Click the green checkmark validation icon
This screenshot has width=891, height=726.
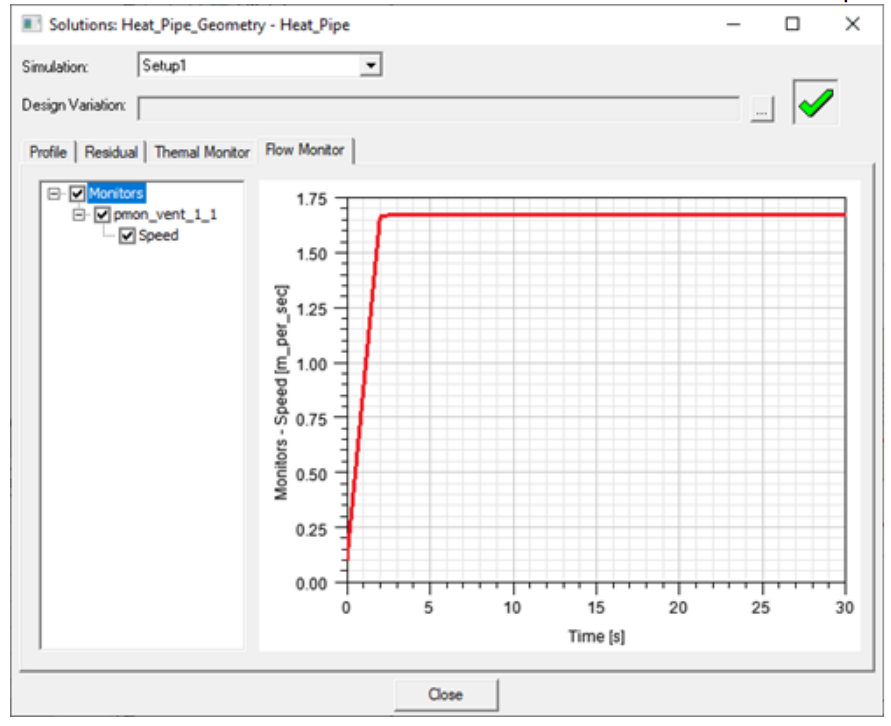point(816,101)
